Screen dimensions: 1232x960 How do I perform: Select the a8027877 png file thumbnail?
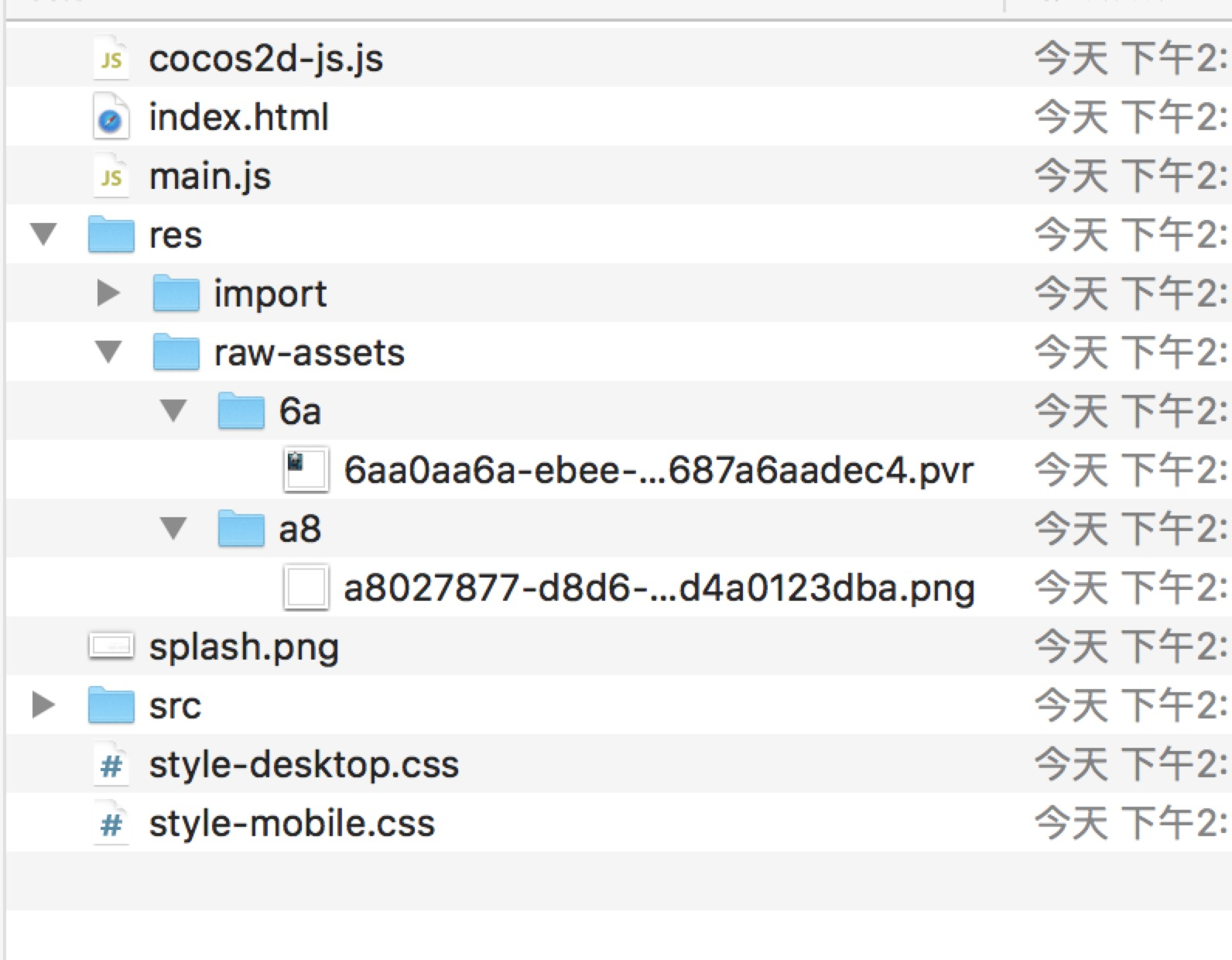(306, 588)
